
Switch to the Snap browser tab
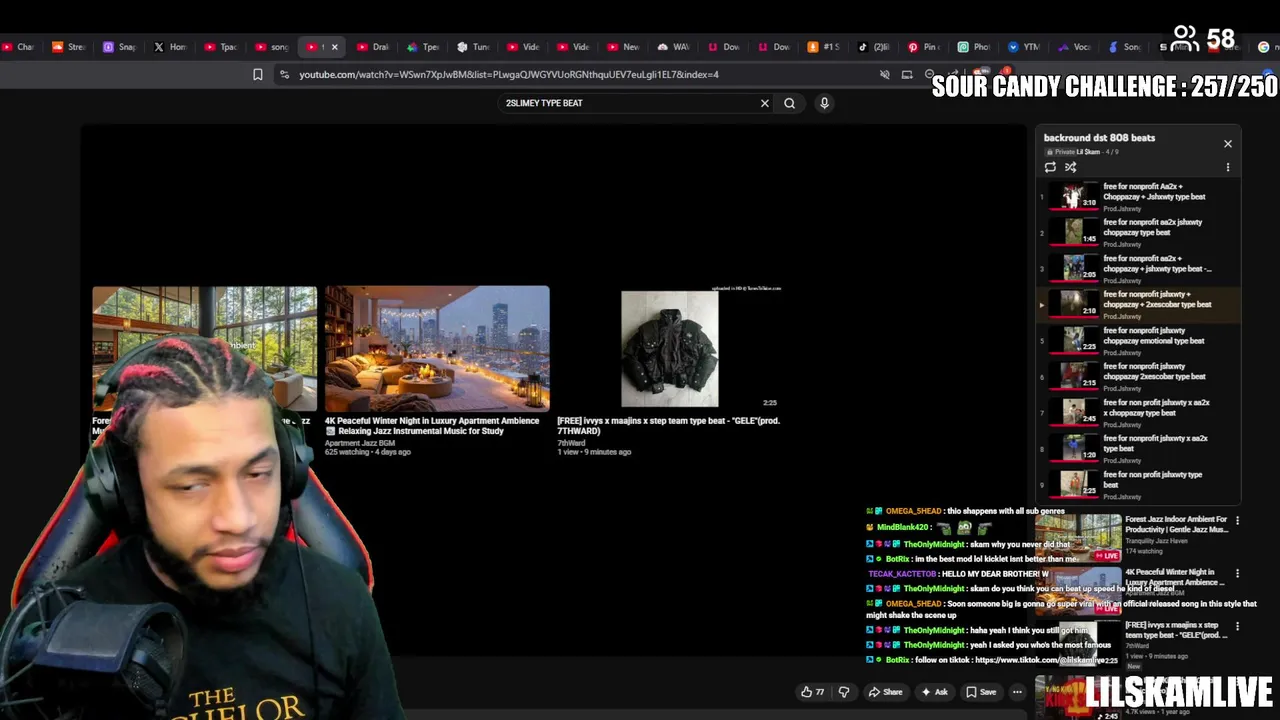click(x=120, y=47)
